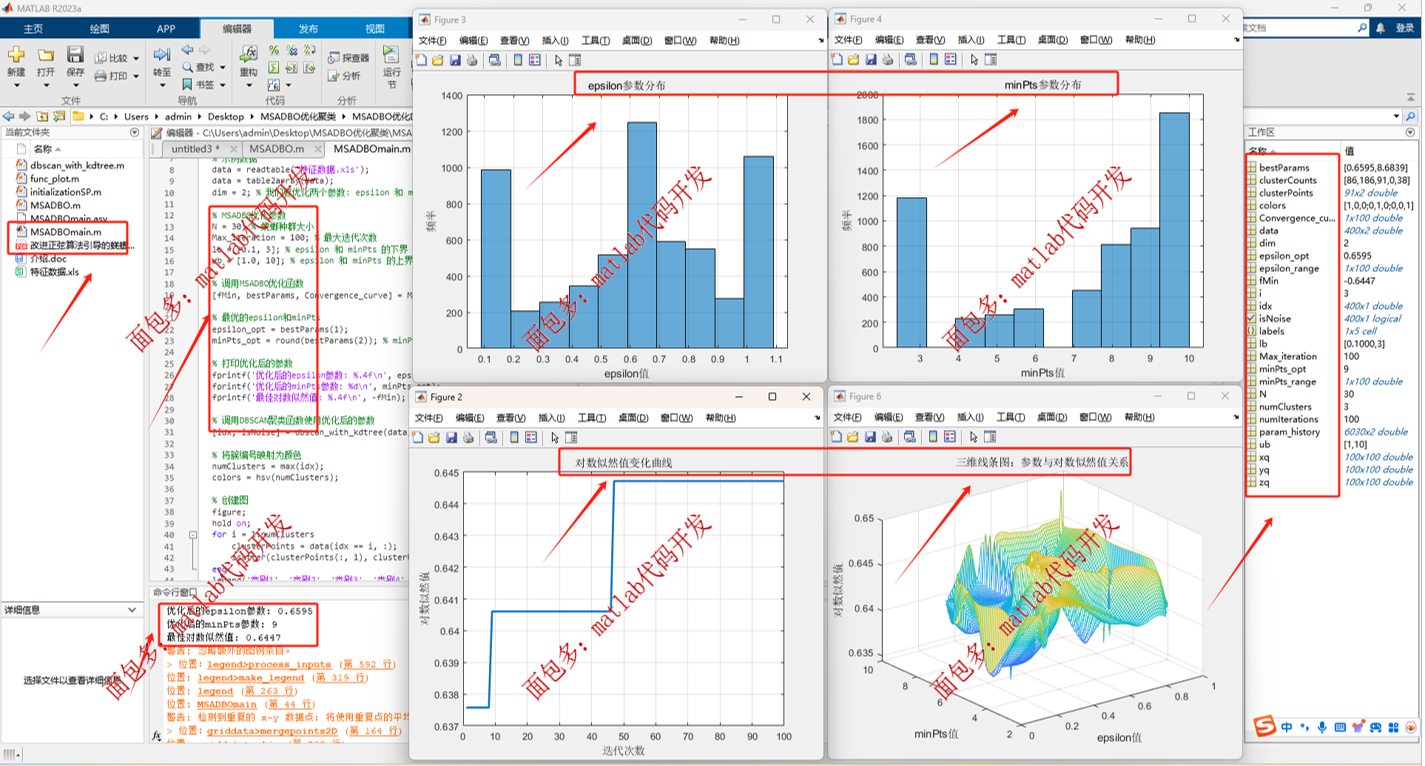Click the browse for folder icon
Screen dimensions: 1425x766
59,116
